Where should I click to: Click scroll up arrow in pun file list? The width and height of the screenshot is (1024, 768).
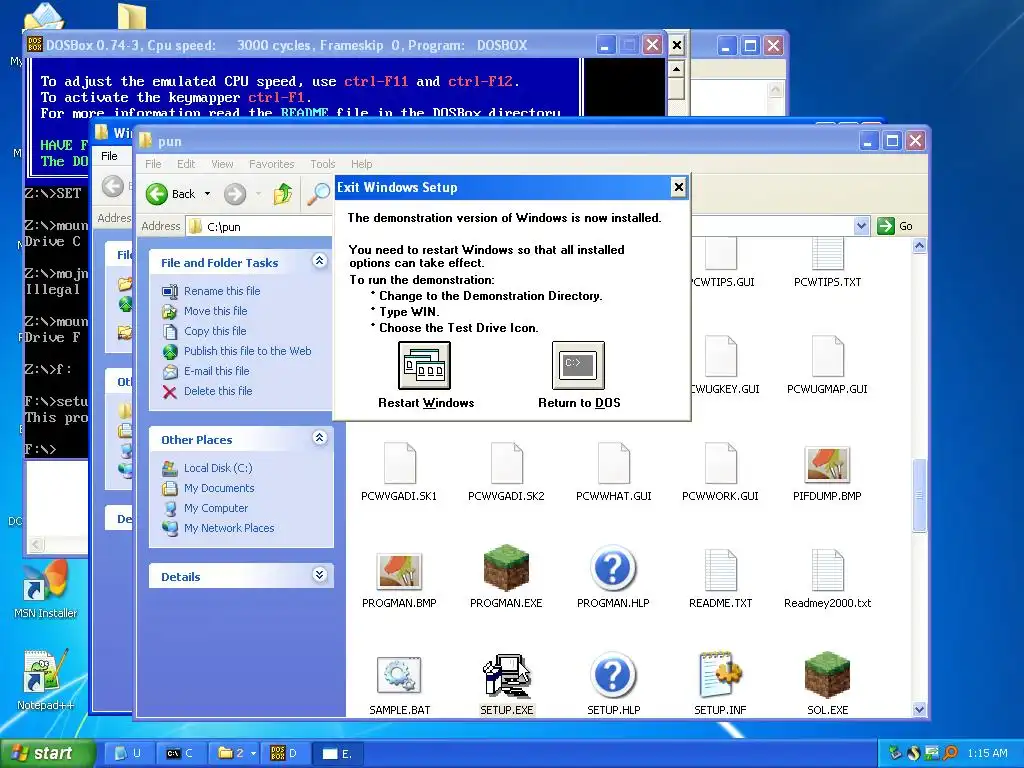pos(920,246)
